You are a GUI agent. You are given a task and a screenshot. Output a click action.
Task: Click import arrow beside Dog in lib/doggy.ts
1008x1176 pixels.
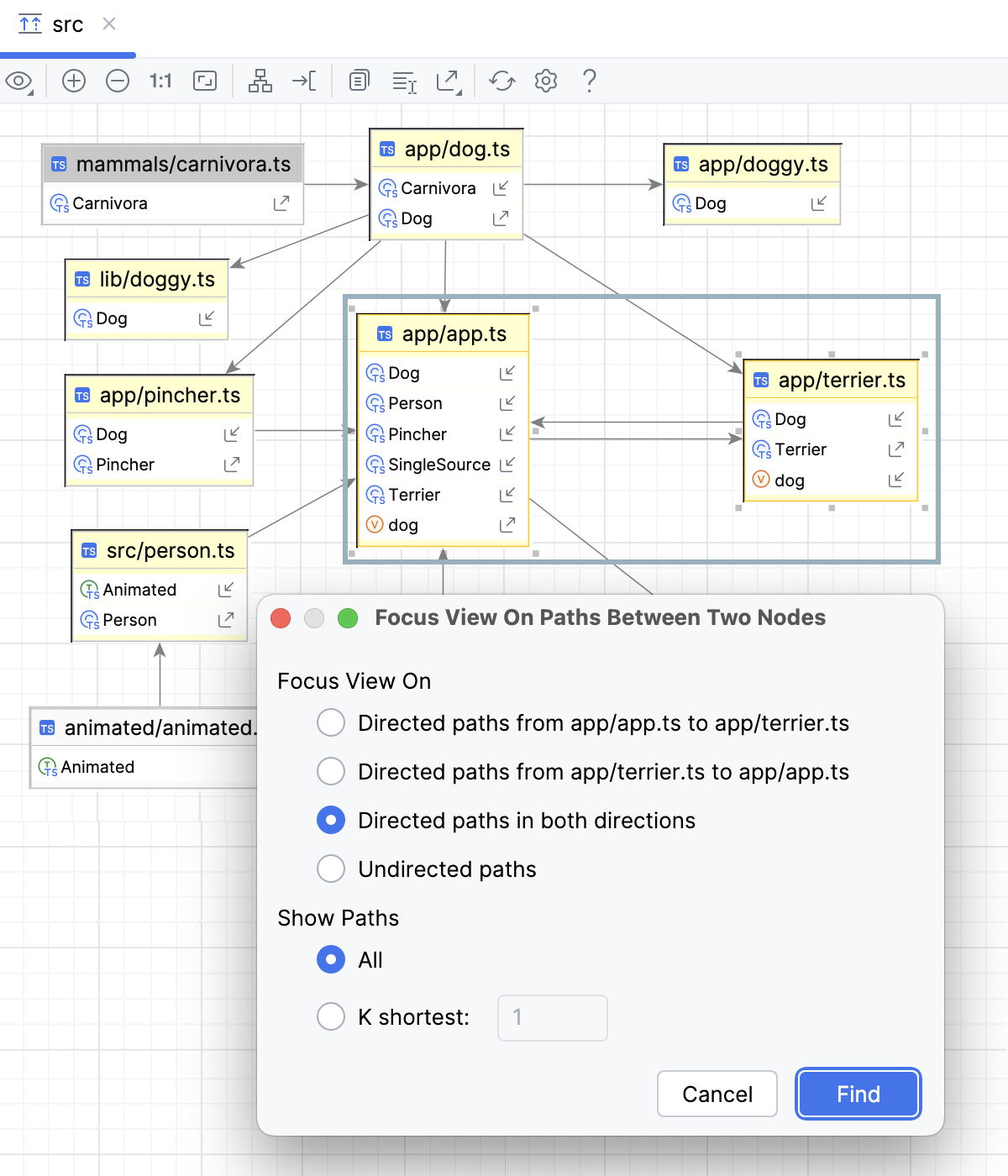tap(207, 318)
